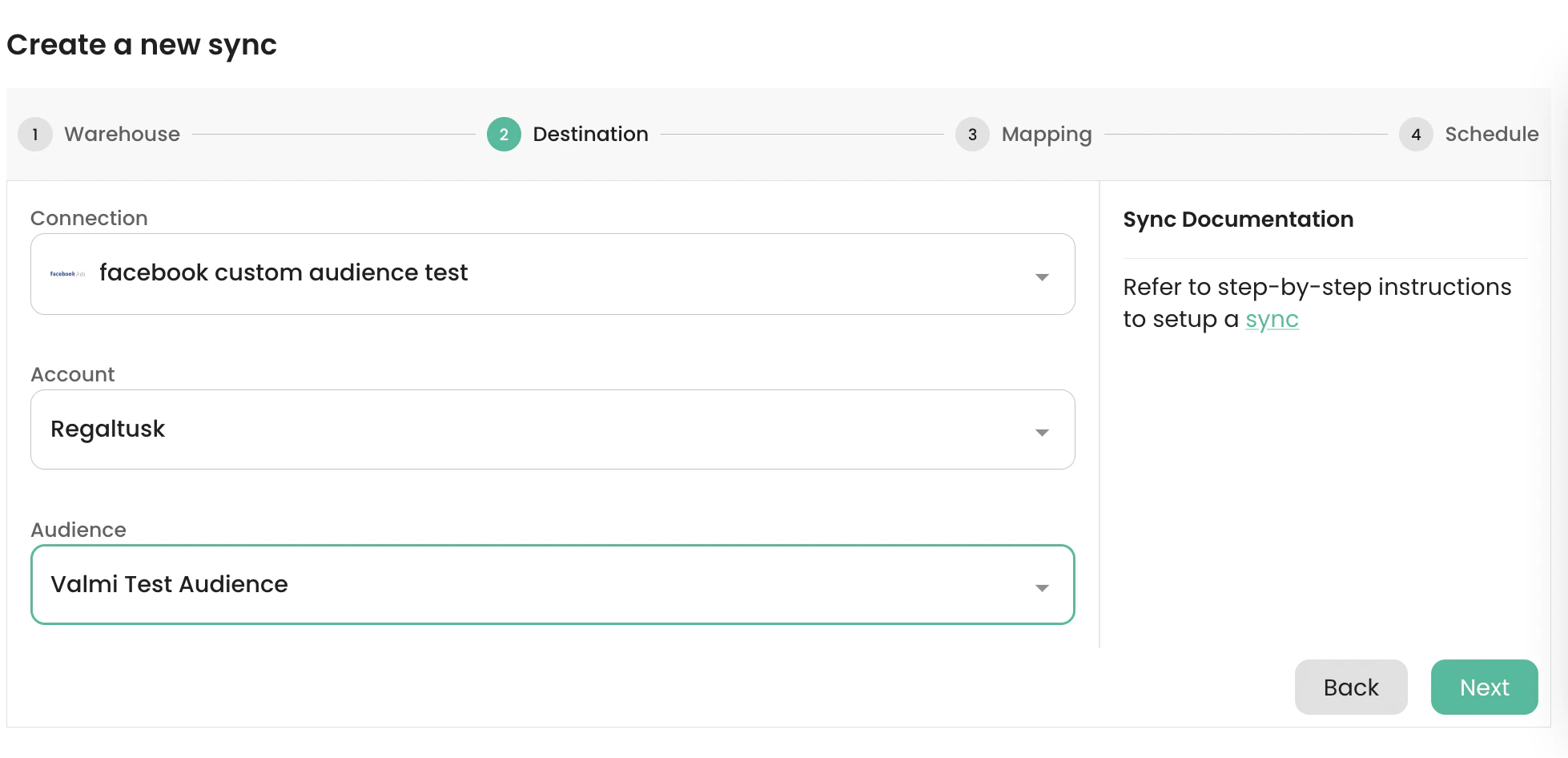The image size is (1568, 758).
Task: Click the green Next button
Action: tap(1484, 687)
